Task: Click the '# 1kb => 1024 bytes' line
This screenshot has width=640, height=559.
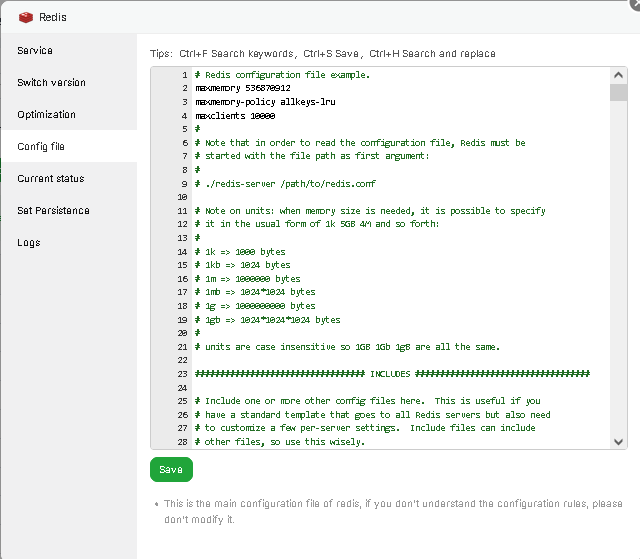Action: click(243, 265)
